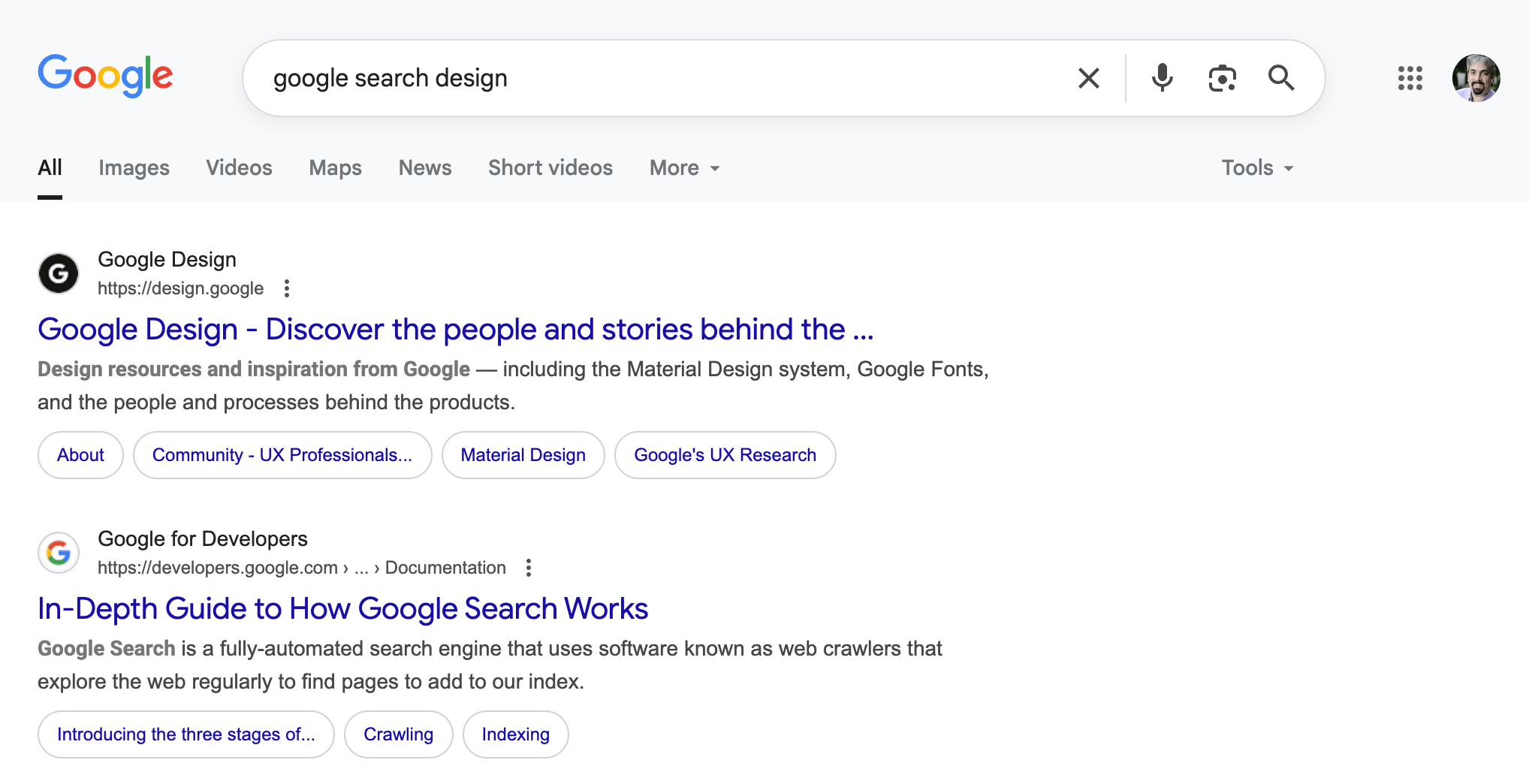This screenshot has width=1529, height=784.
Task: Switch to the Videos tab
Action: (x=239, y=167)
